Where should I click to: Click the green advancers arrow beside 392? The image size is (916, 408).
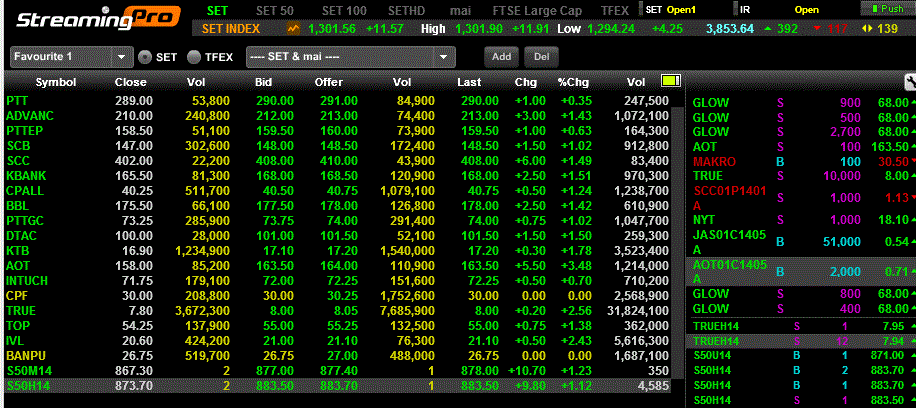coord(767,28)
